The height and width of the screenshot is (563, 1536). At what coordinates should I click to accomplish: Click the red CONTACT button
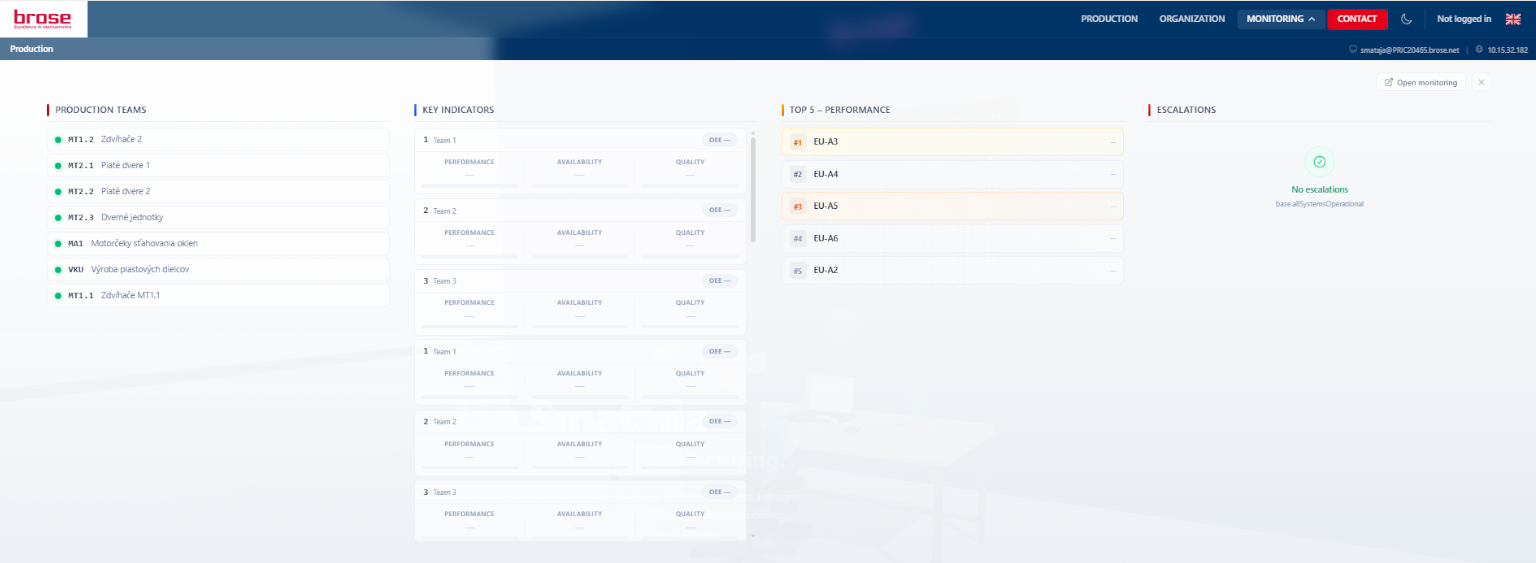[x=1357, y=19]
